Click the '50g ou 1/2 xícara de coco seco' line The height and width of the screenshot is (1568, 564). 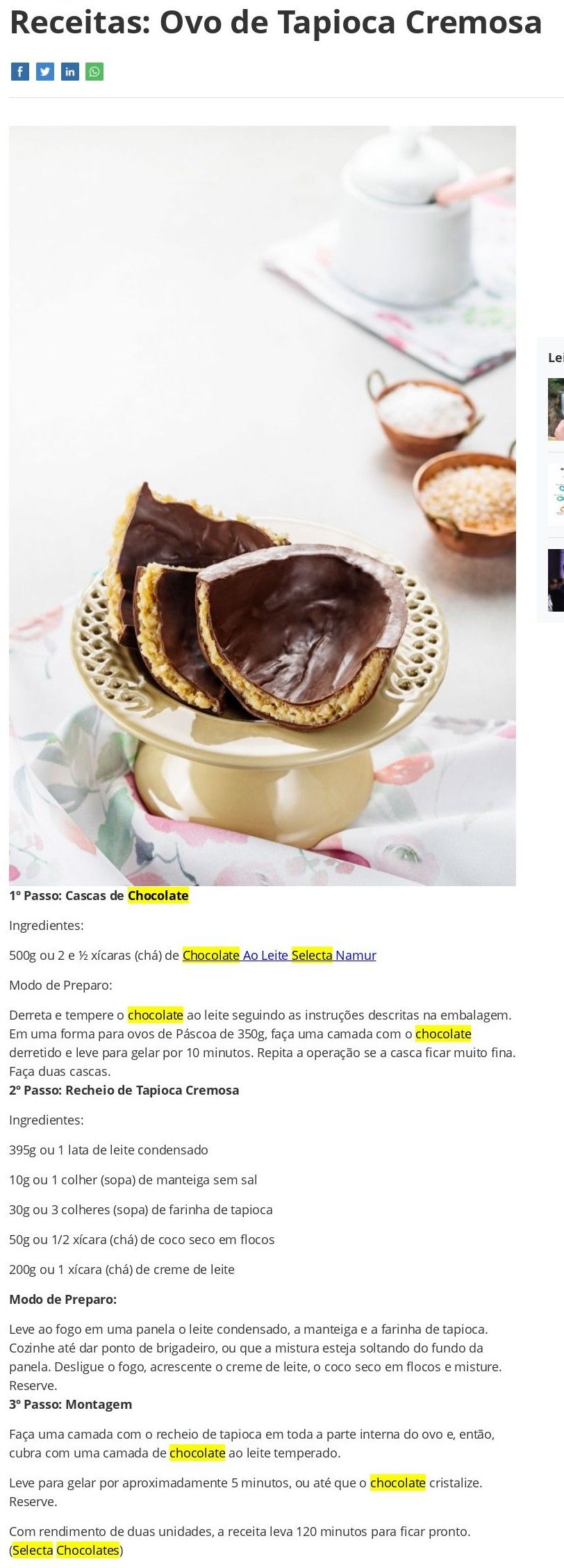(142, 1239)
